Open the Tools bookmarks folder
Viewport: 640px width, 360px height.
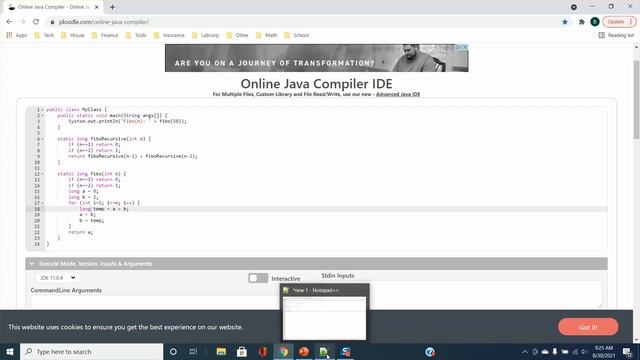pos(136,35)
